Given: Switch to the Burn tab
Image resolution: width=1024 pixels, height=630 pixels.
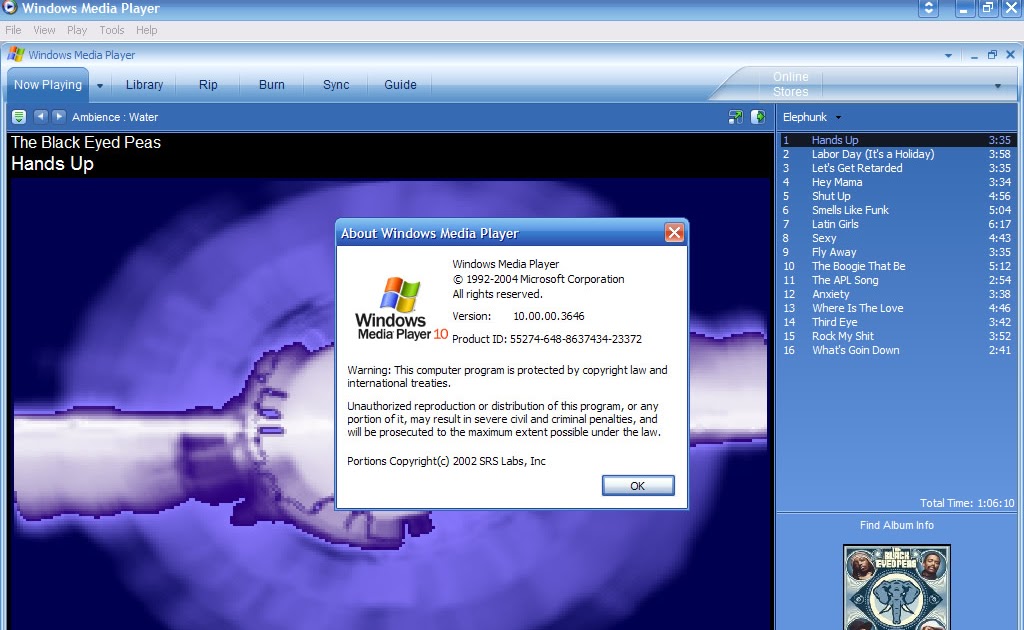Looking at the screenshot, I should click(272, 85).
